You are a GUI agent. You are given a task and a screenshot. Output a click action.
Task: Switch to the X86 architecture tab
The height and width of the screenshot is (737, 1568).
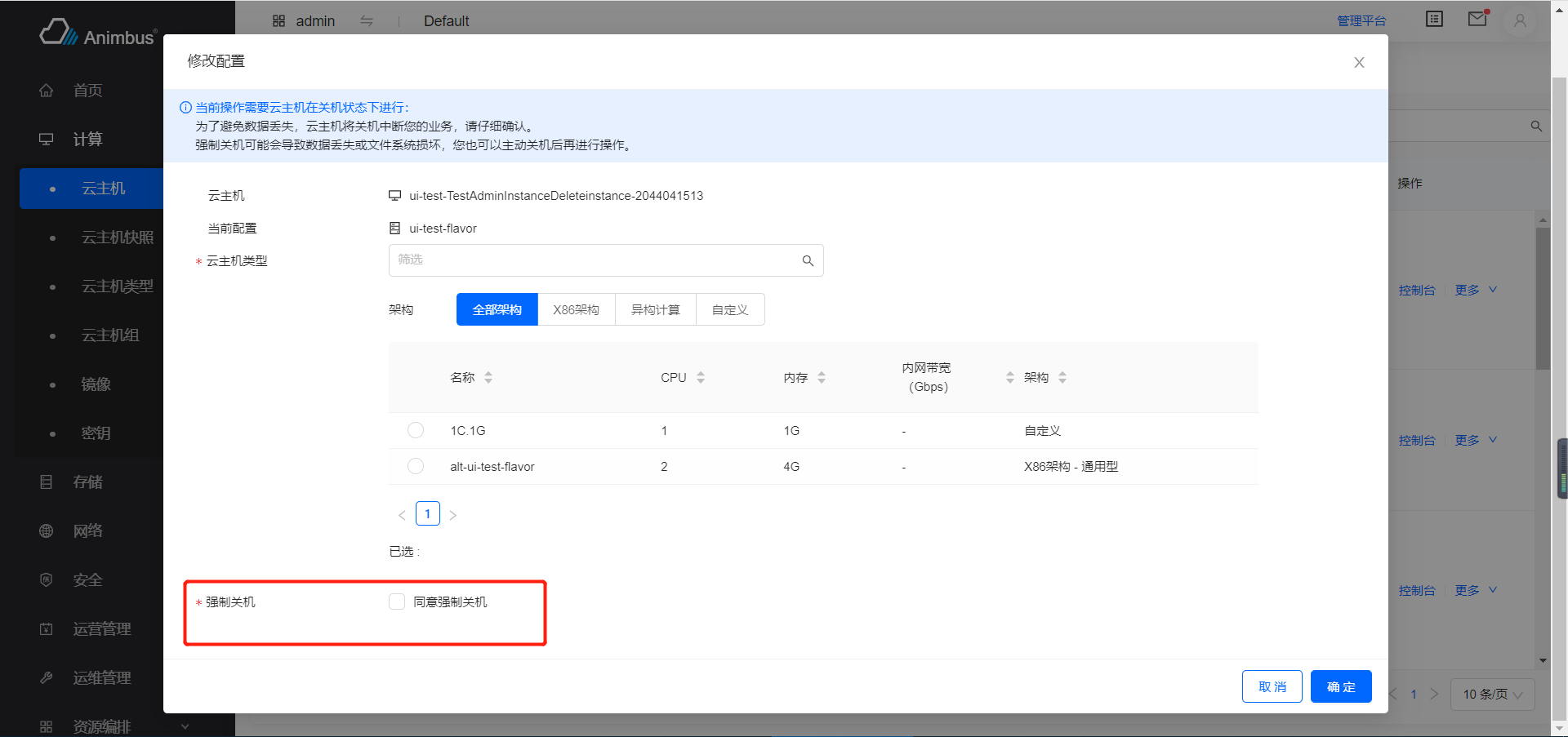tap(576, 310)
